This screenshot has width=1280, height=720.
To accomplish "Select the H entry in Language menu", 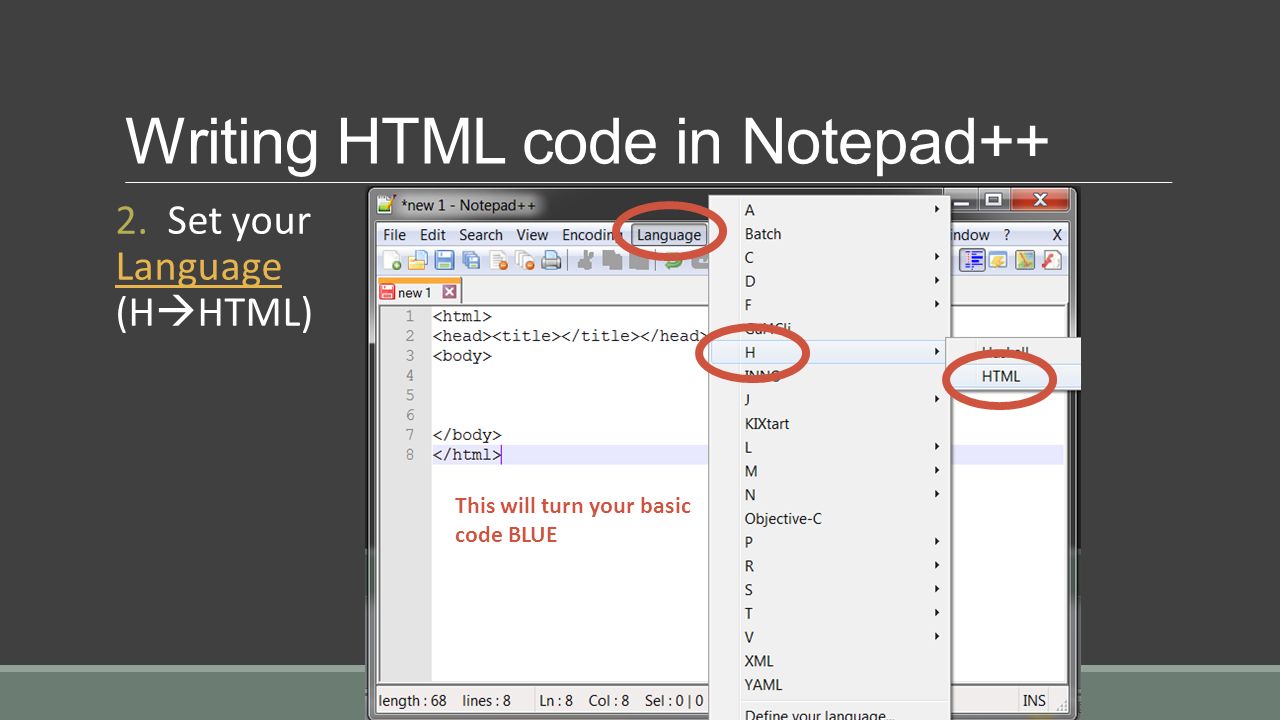I will click(x=828, y=352).
